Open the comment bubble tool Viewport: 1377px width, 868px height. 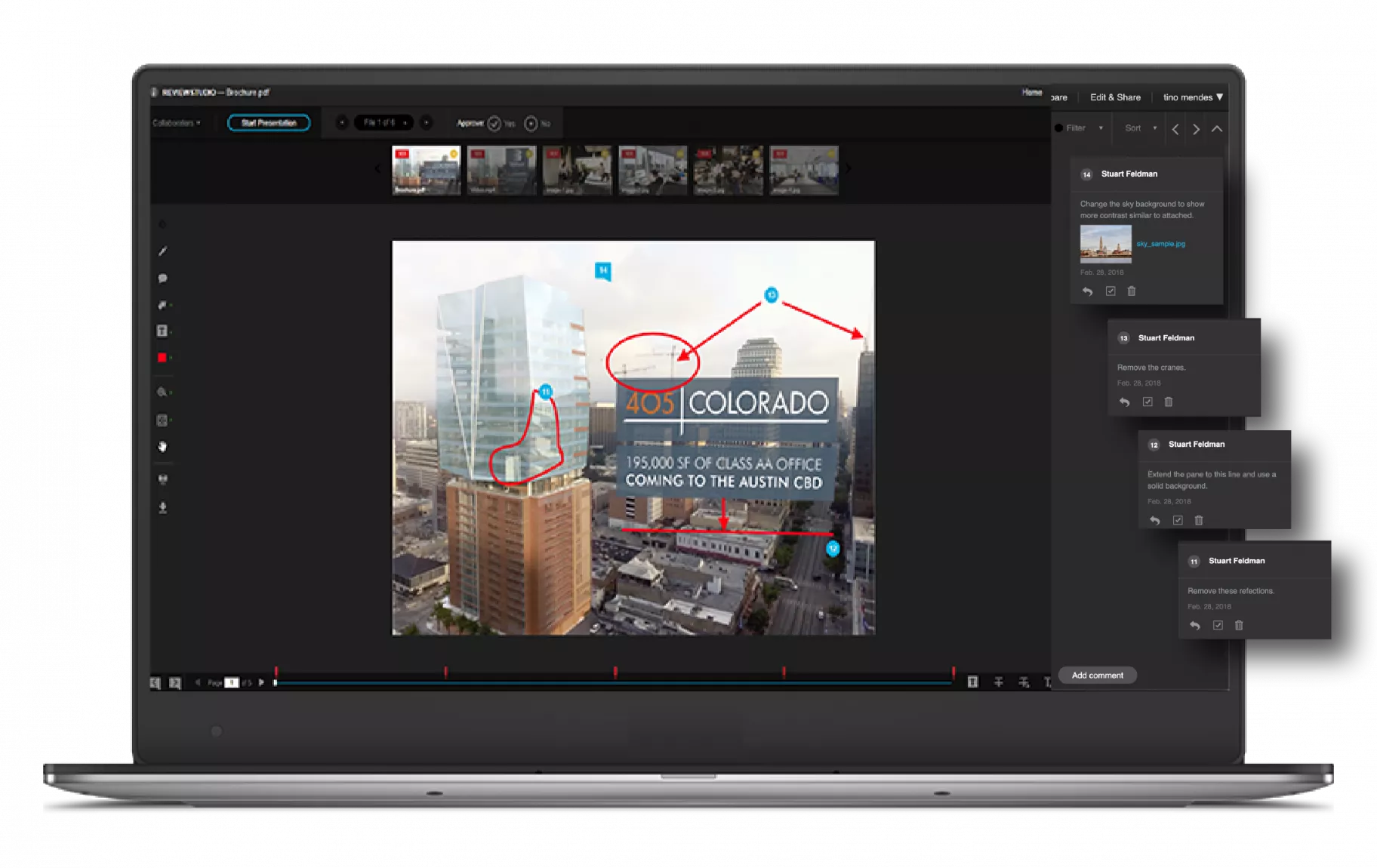pyautogui.click(x=162, y=279)
